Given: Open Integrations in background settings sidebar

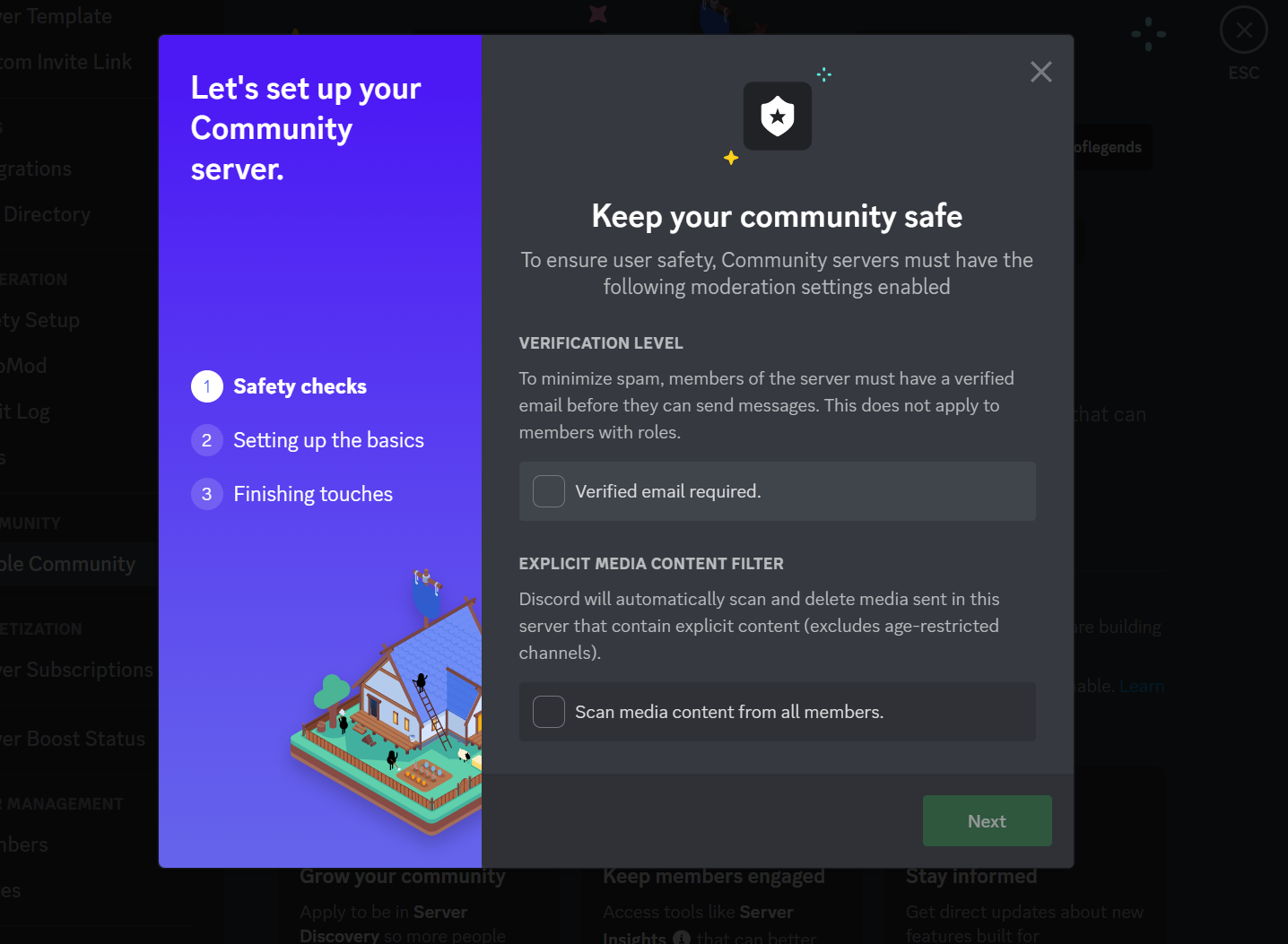Looking at the screenshot, I should 36,169.
